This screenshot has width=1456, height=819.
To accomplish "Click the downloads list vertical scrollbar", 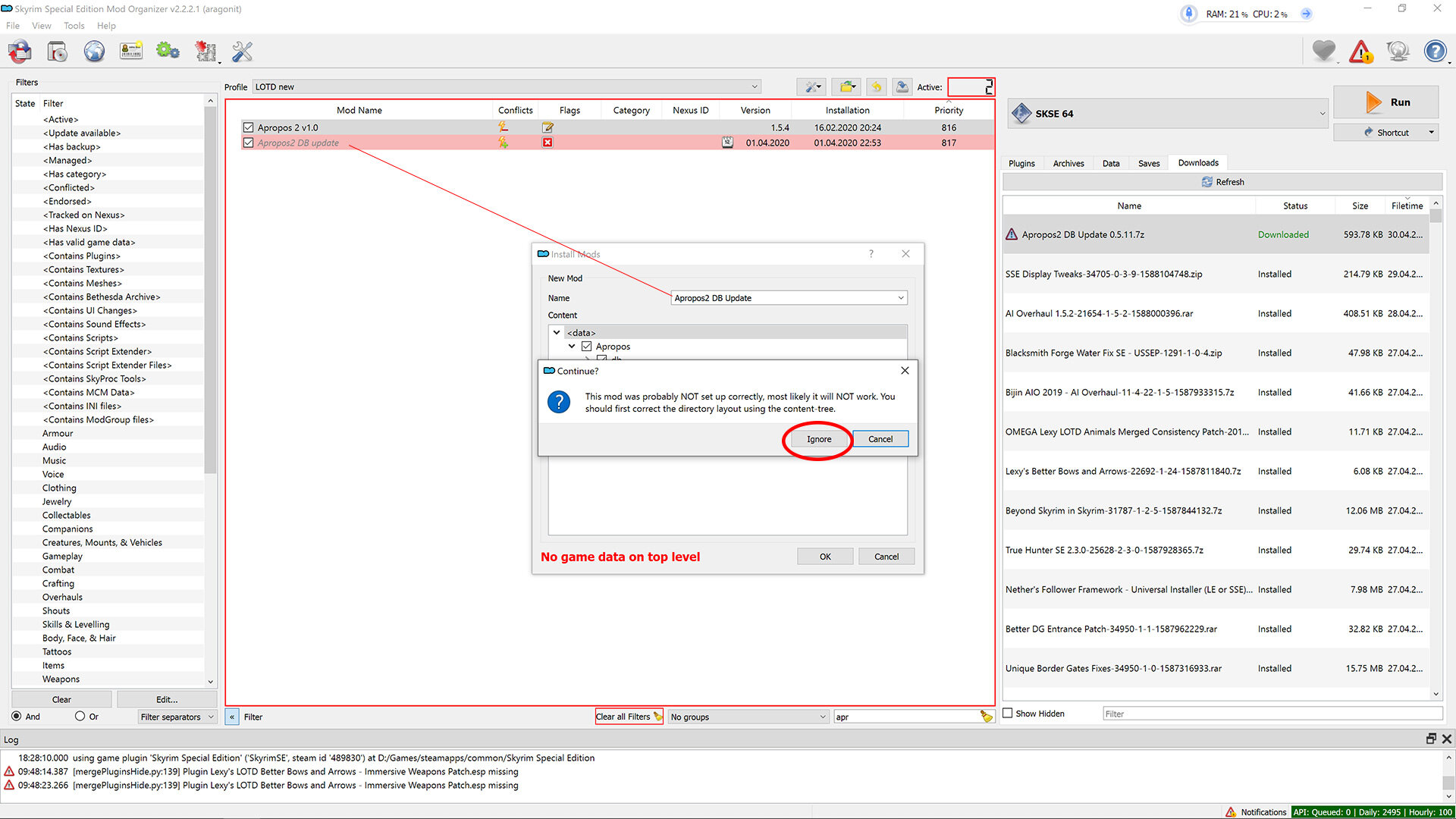I will tap(1436, 449).
